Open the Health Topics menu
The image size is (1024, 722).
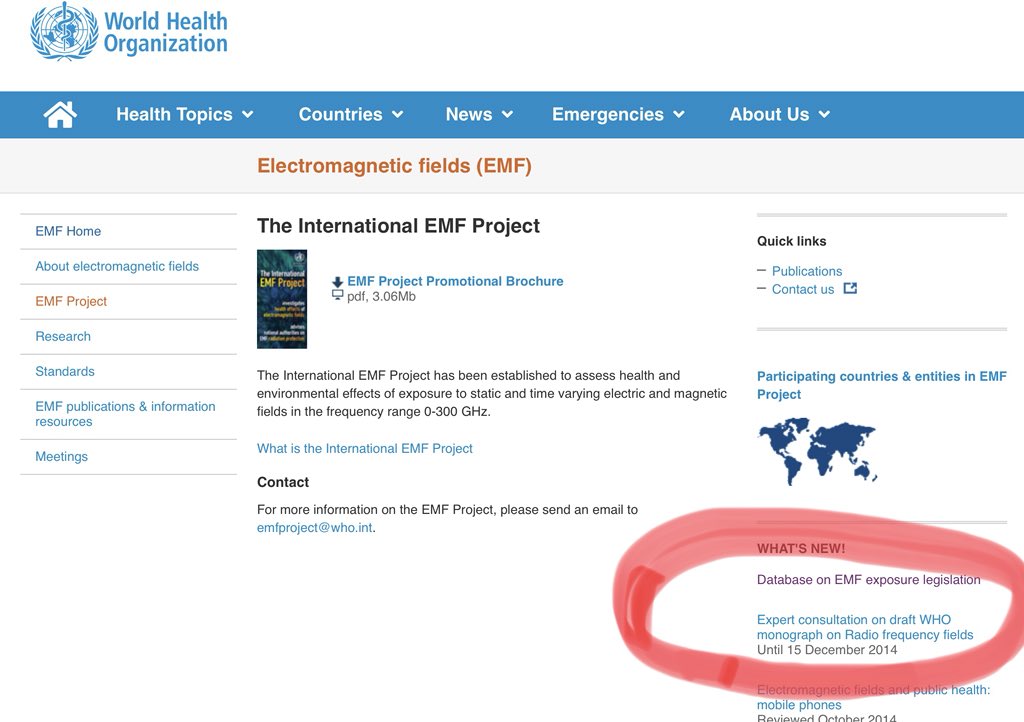pyautogui.click(x=174, y=114)
